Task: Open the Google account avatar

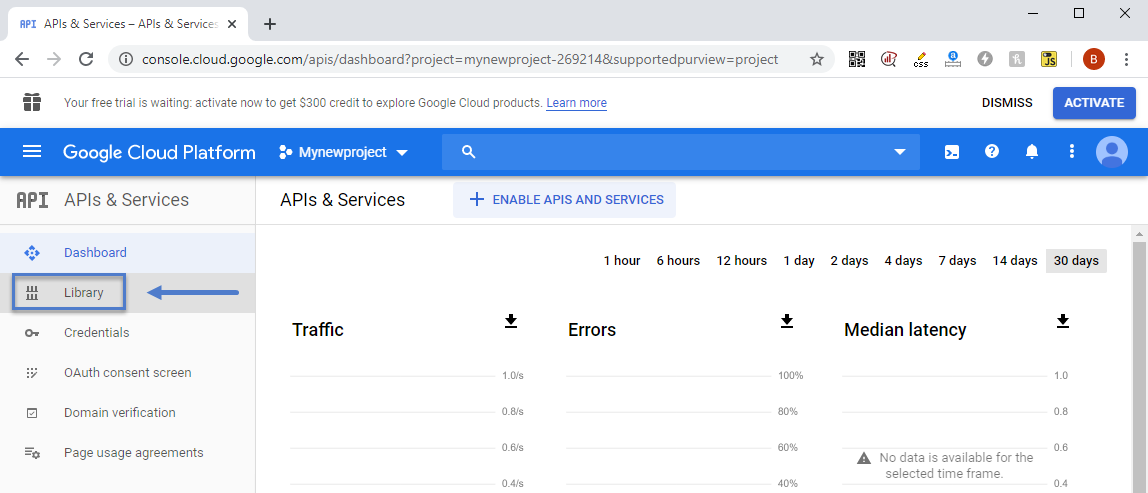Action: pyautogui.click(x=1111, y=152)
